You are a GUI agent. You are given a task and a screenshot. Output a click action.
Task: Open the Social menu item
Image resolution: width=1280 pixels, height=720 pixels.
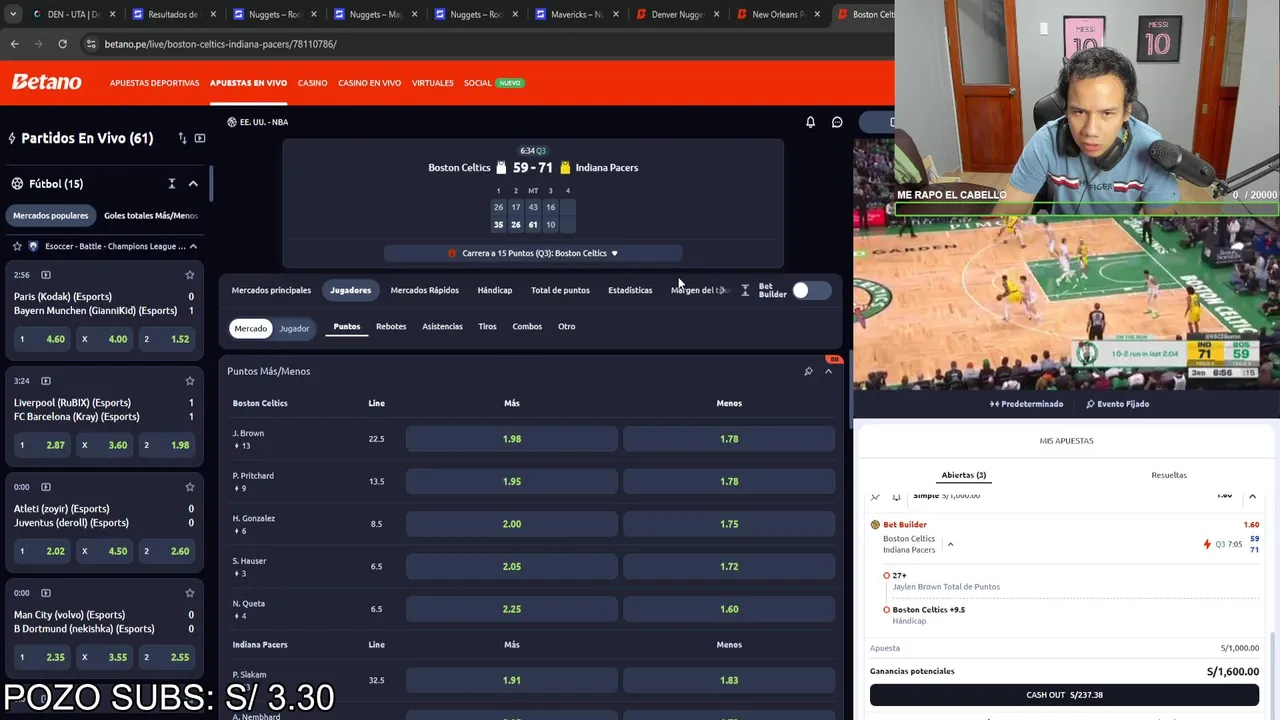(x=478, y=83)
